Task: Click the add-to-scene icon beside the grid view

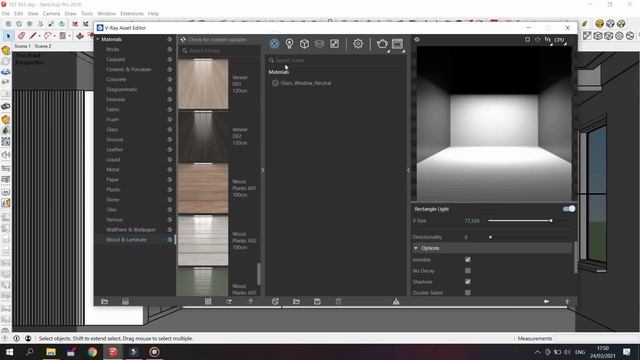Action: pos(229,301)
